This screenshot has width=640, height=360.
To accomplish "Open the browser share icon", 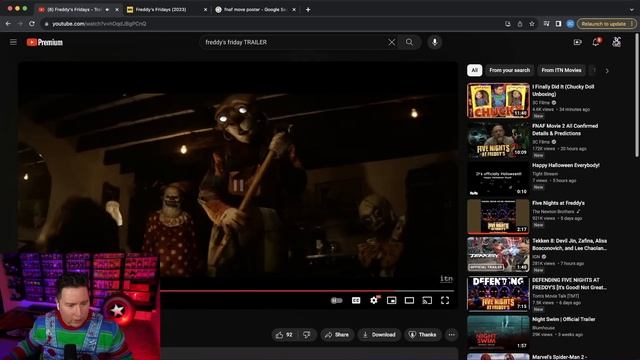I will (520, 24).
